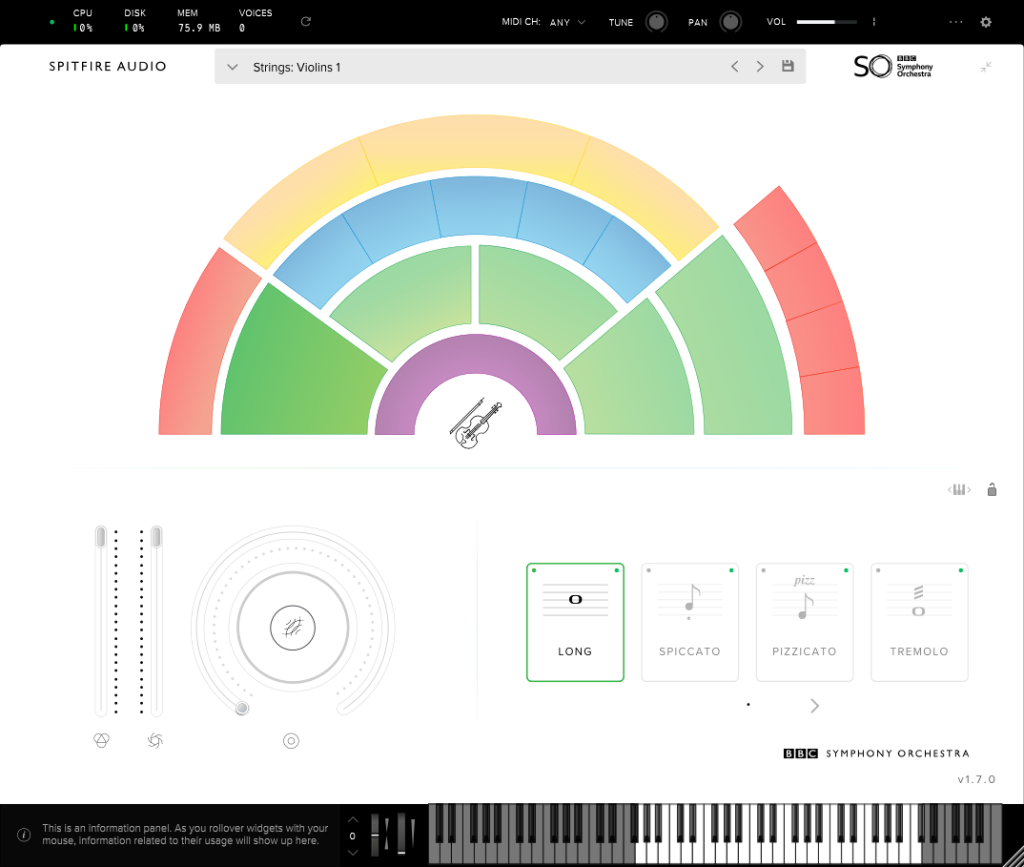This screenshot has height=867, width=1024.
Task: Enable the SPICCATO technique
Action: coord(690,622)
